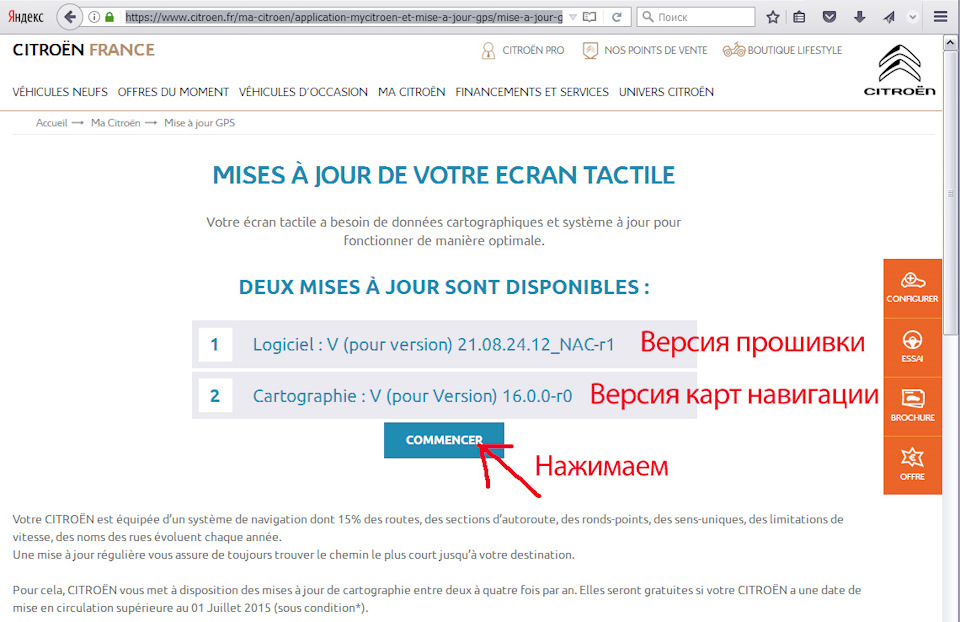The image size is (960, 622).
Task: Focus the browser URL address field
Action: coord(343,17)
